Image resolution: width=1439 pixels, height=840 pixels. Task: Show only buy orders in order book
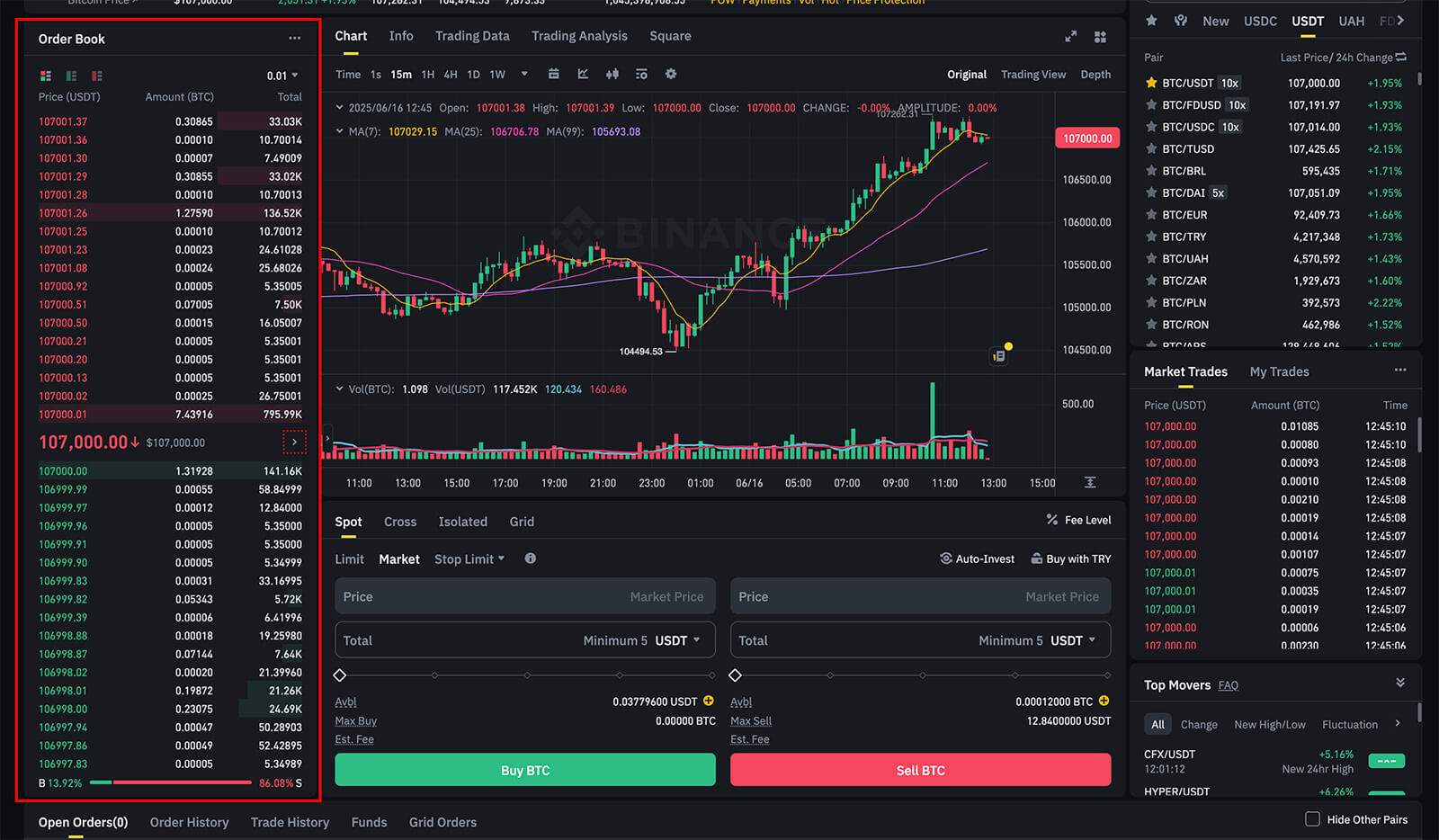[x=71, y=76]
